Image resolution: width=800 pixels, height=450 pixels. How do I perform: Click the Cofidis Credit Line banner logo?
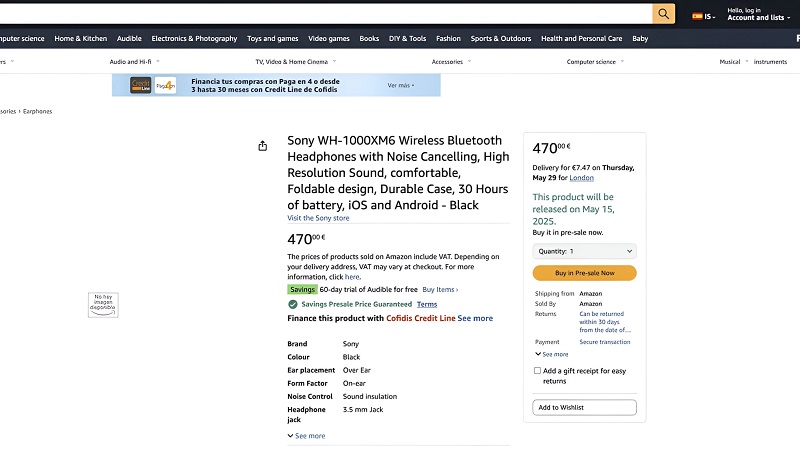pyautogui.click(x=141, y=85)
